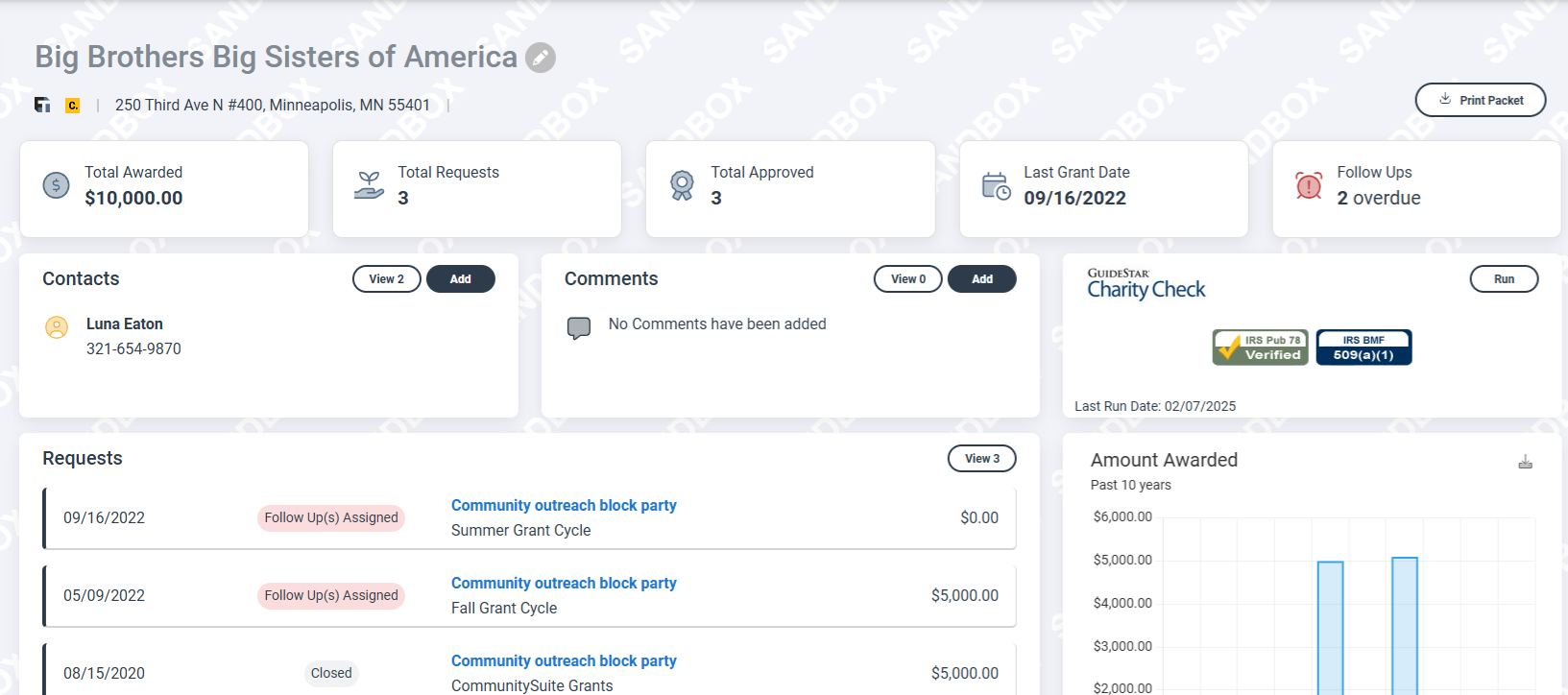Viewport: 1568px width, 695px height.
Task: Click the yellow C badge icon
Action: click(72, 106)
